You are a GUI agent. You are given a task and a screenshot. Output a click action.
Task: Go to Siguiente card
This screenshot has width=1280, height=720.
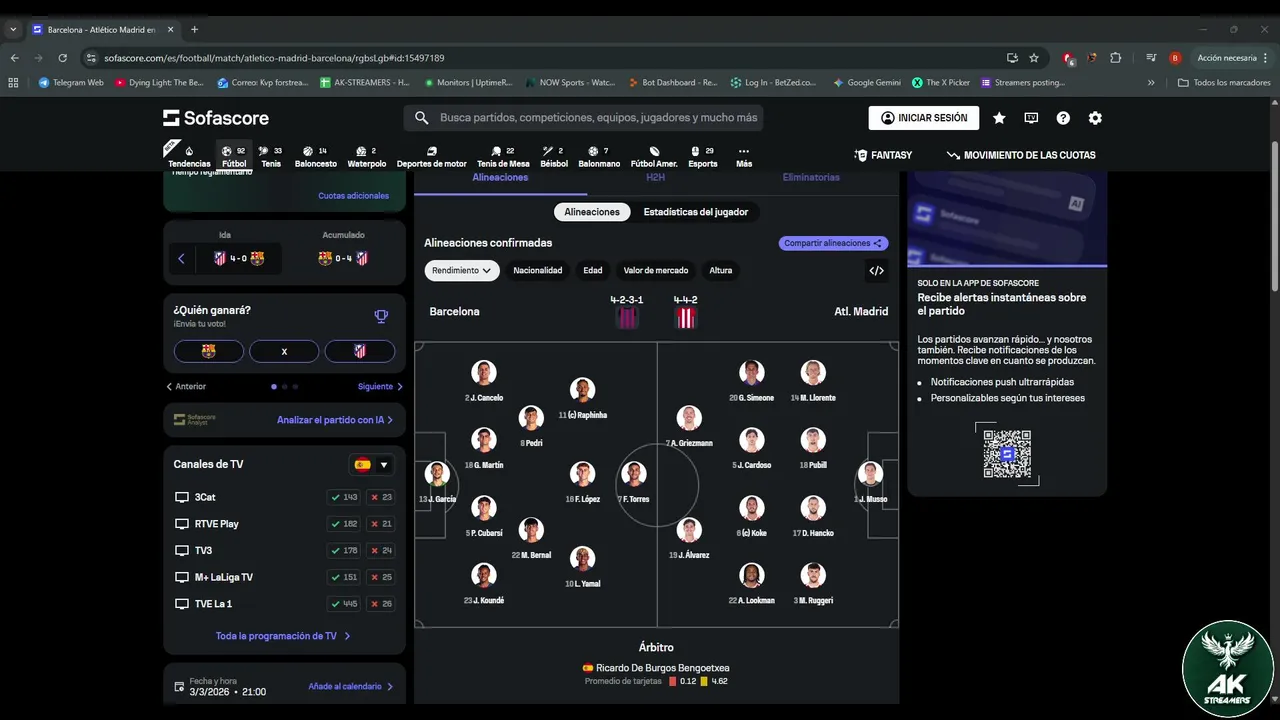[381, 386]
